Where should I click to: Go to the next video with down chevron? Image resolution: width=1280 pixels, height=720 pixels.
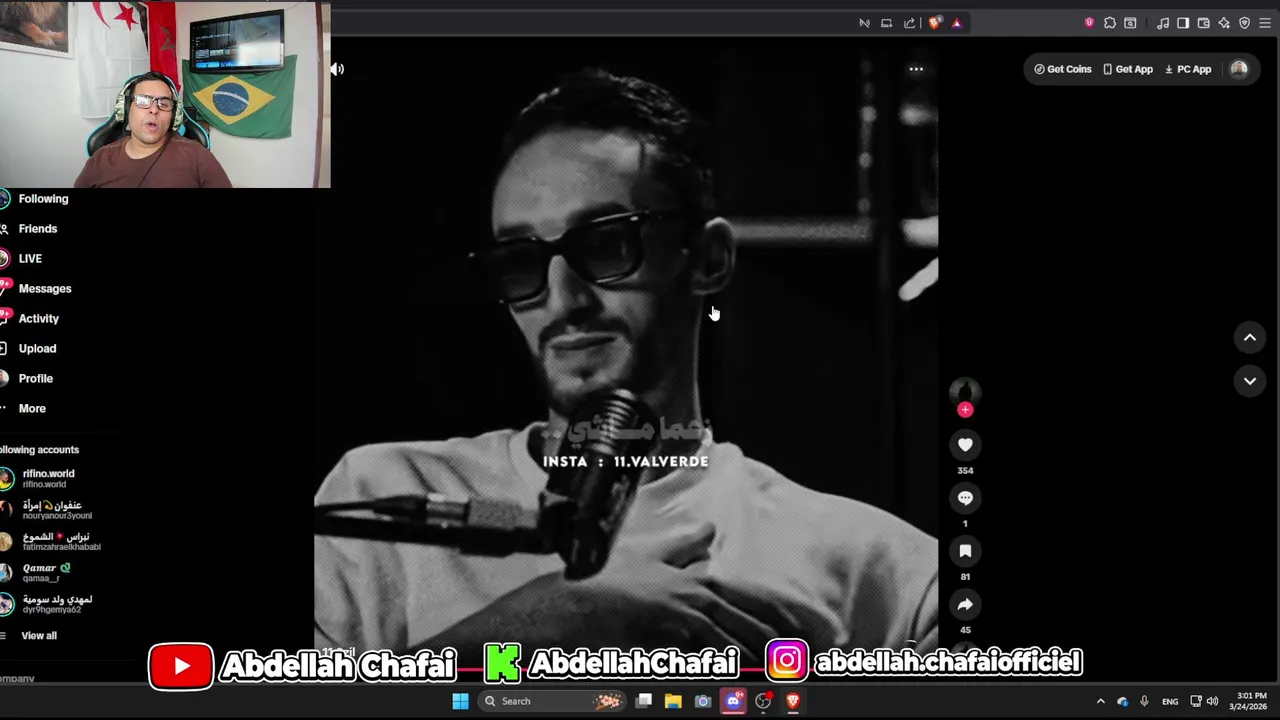coord(1250,381)
